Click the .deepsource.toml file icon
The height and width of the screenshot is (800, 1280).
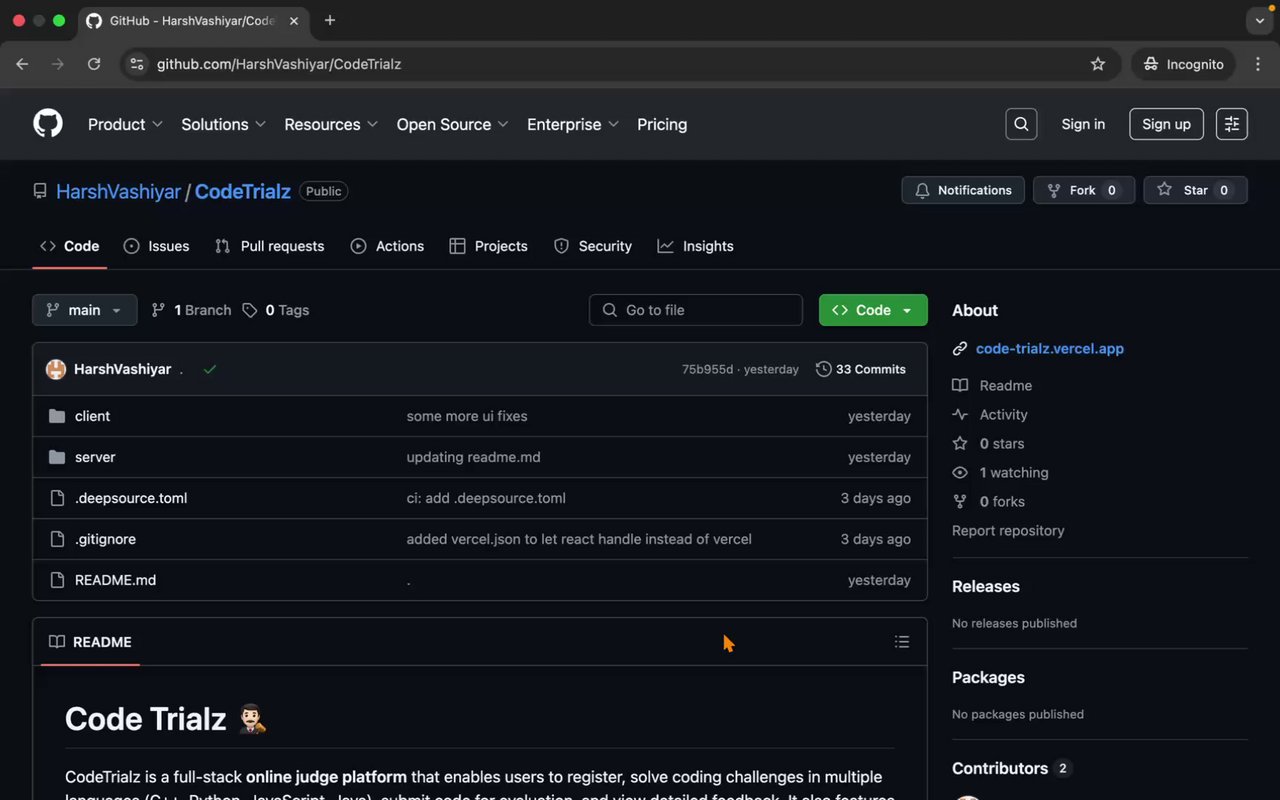56,498
